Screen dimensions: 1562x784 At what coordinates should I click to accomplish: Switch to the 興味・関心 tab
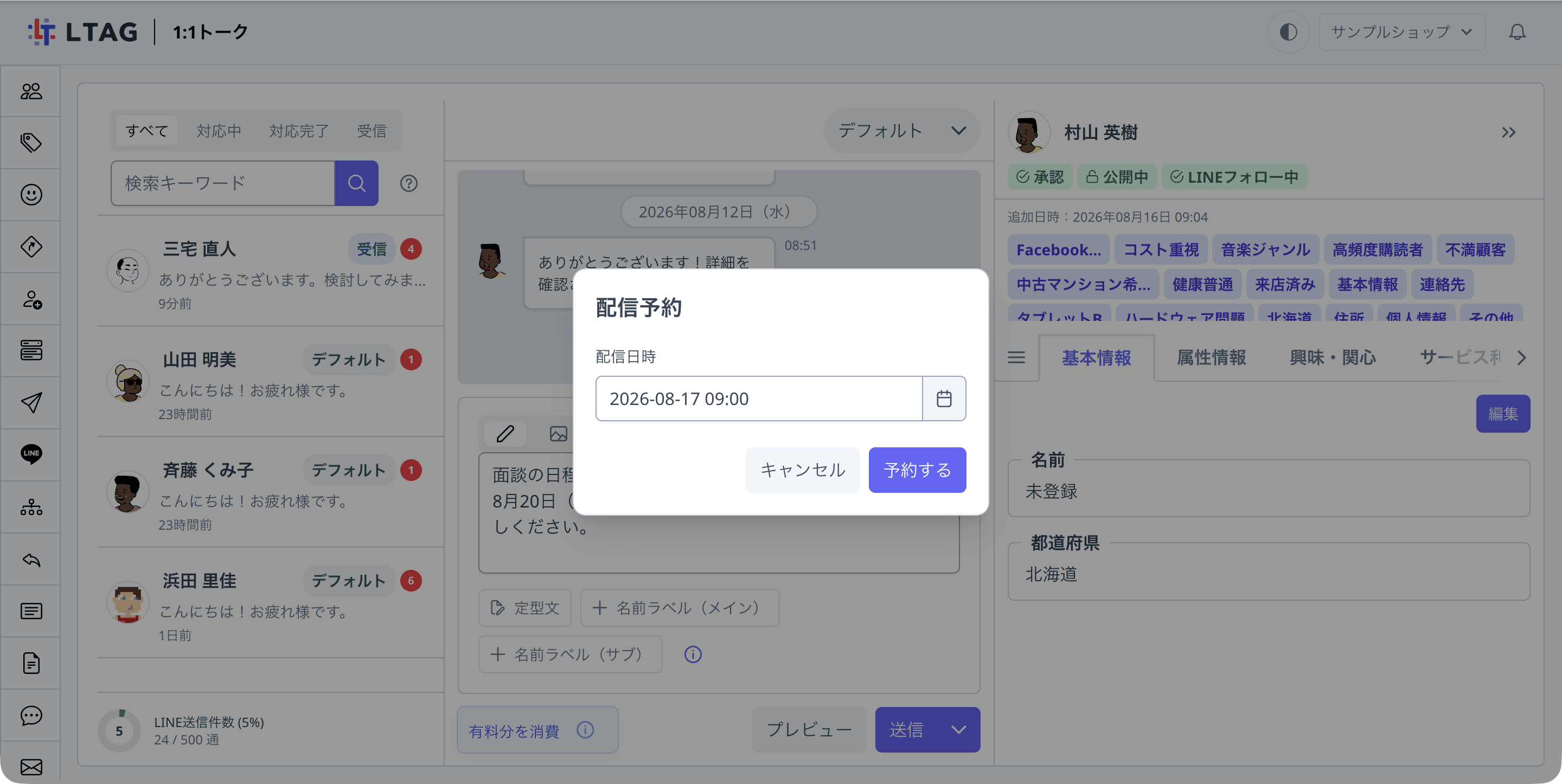point(1333,358)
